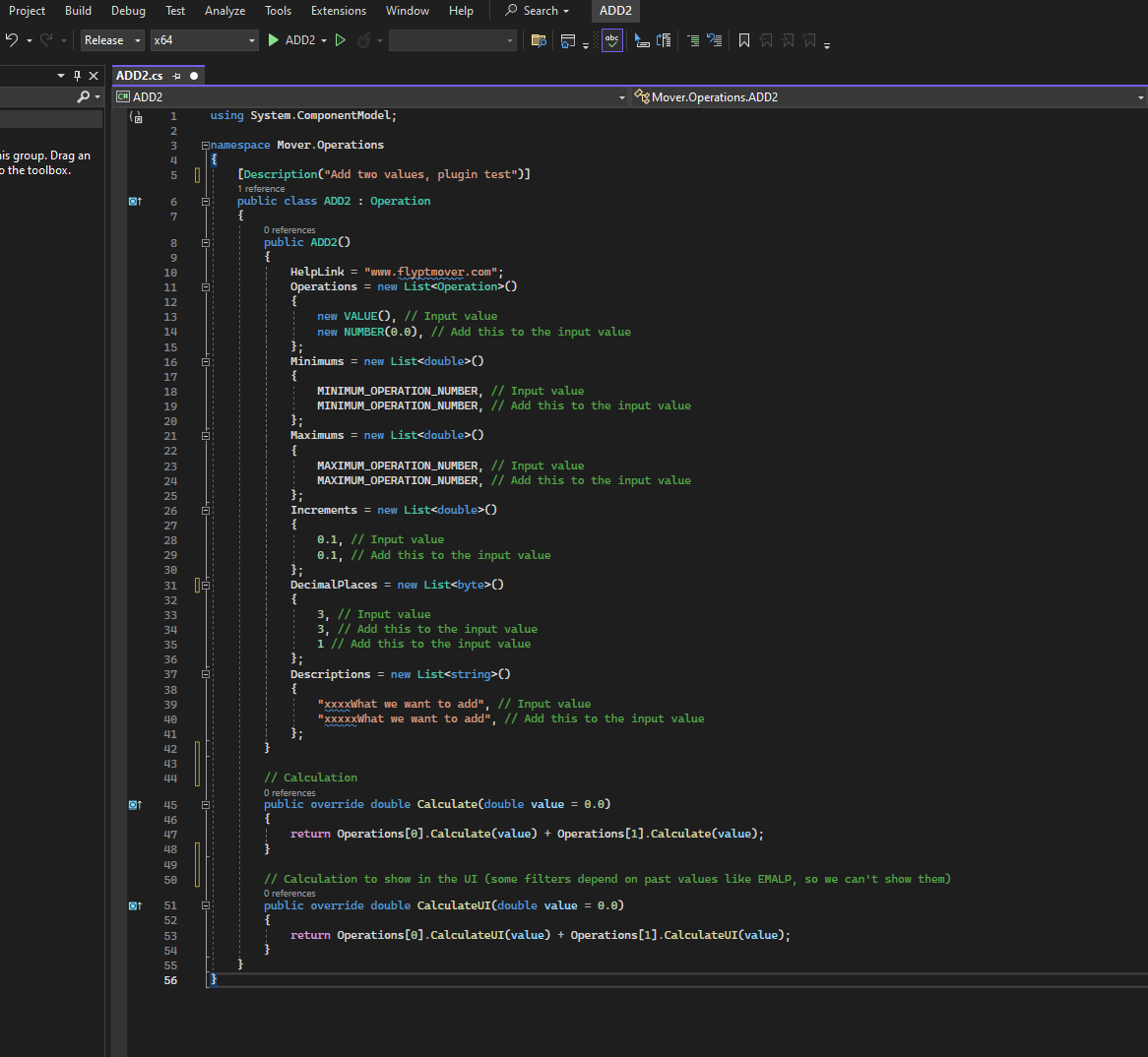Click '0 references' above CalculateUI method
The width and height of the screenshot is (1148, 1057).
click(x=289, y=893)
